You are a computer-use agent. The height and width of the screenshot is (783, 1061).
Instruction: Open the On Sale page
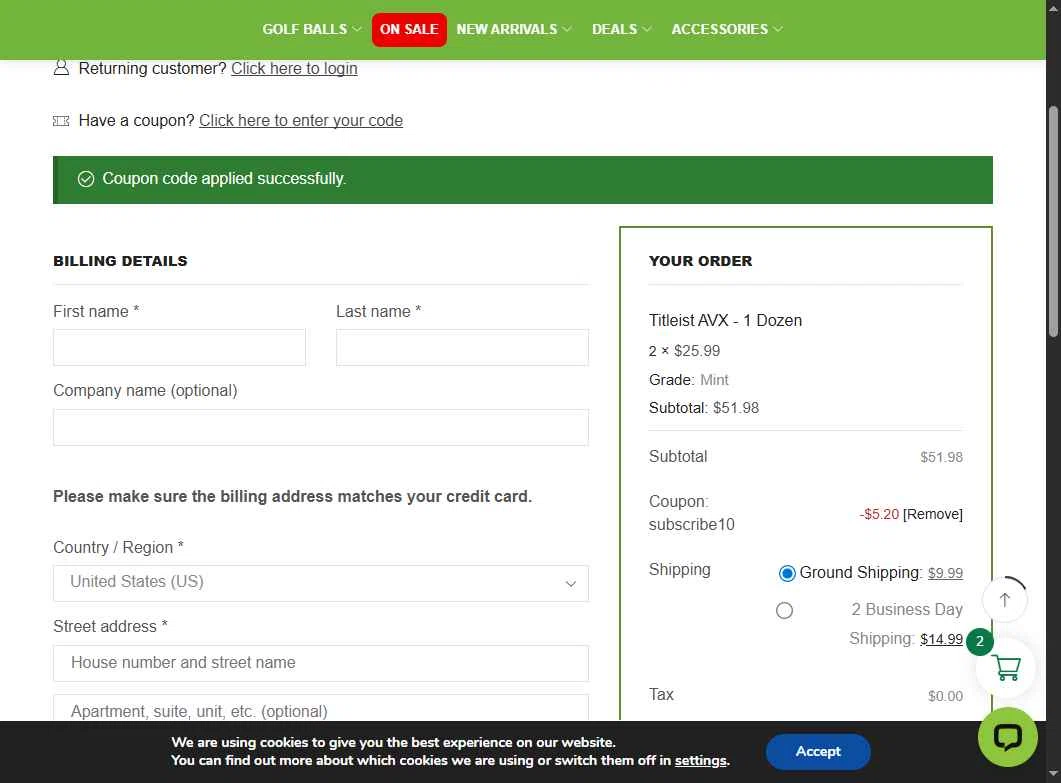point(409,29)
